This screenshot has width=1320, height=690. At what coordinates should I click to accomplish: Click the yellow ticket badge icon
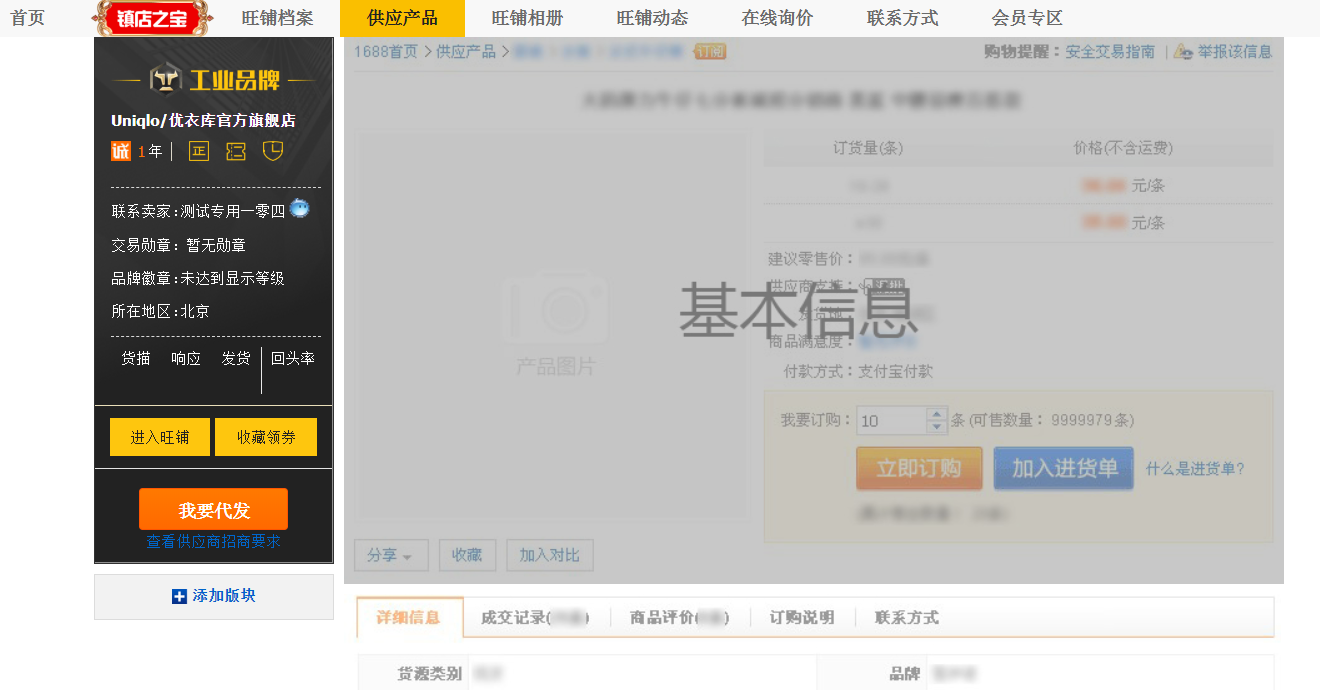coord(236,151)
